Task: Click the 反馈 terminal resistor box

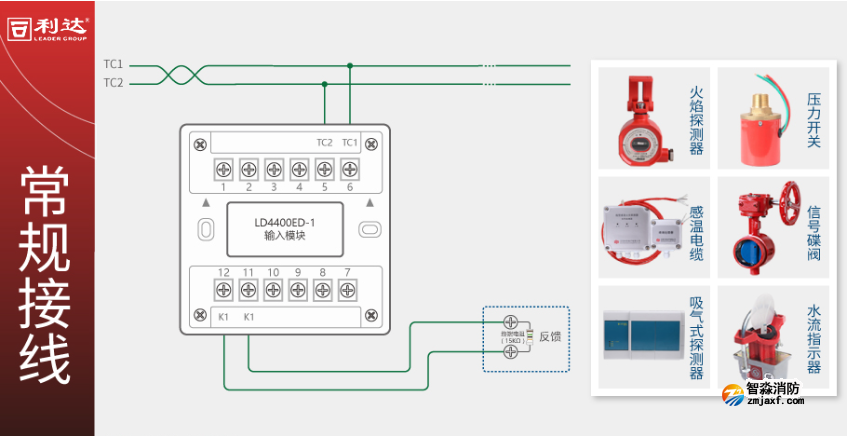Action: [x=526, y=338]
